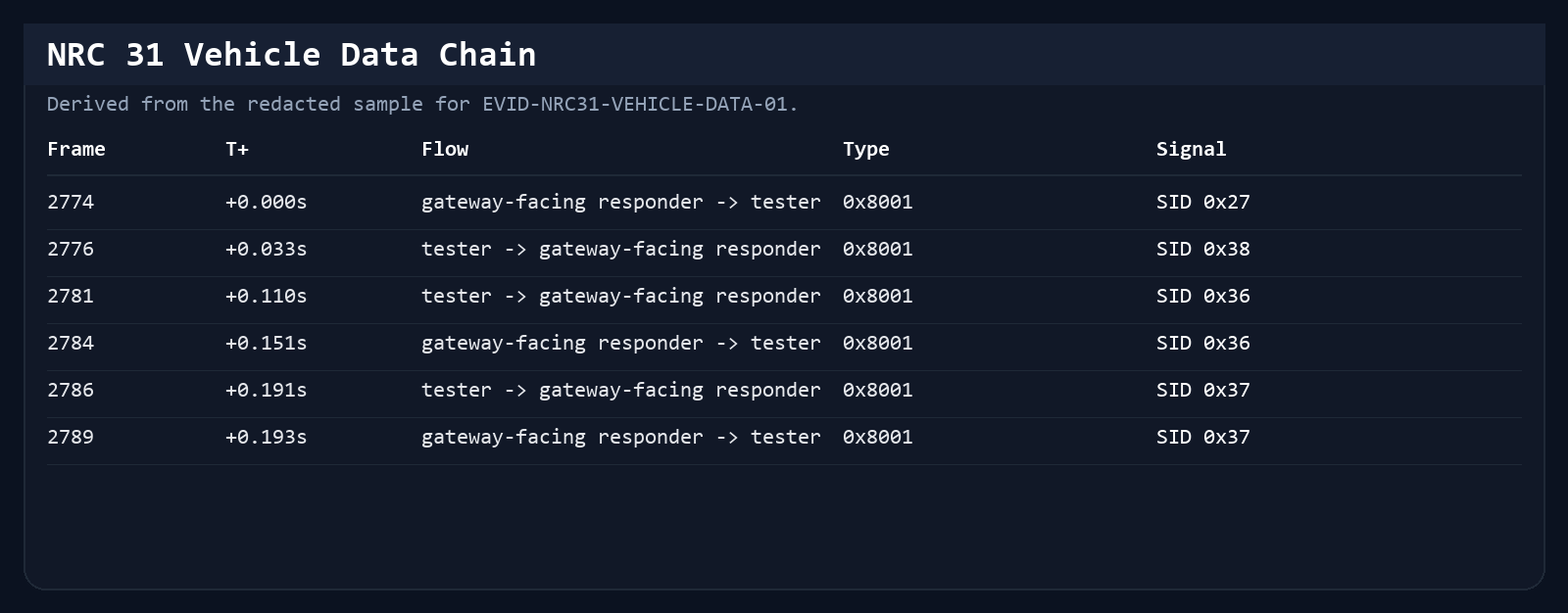Image resolution: width=1568 pixels, height=613 pixels.
Task: Click the +0.151s timestamp
Action: (267, 343)
